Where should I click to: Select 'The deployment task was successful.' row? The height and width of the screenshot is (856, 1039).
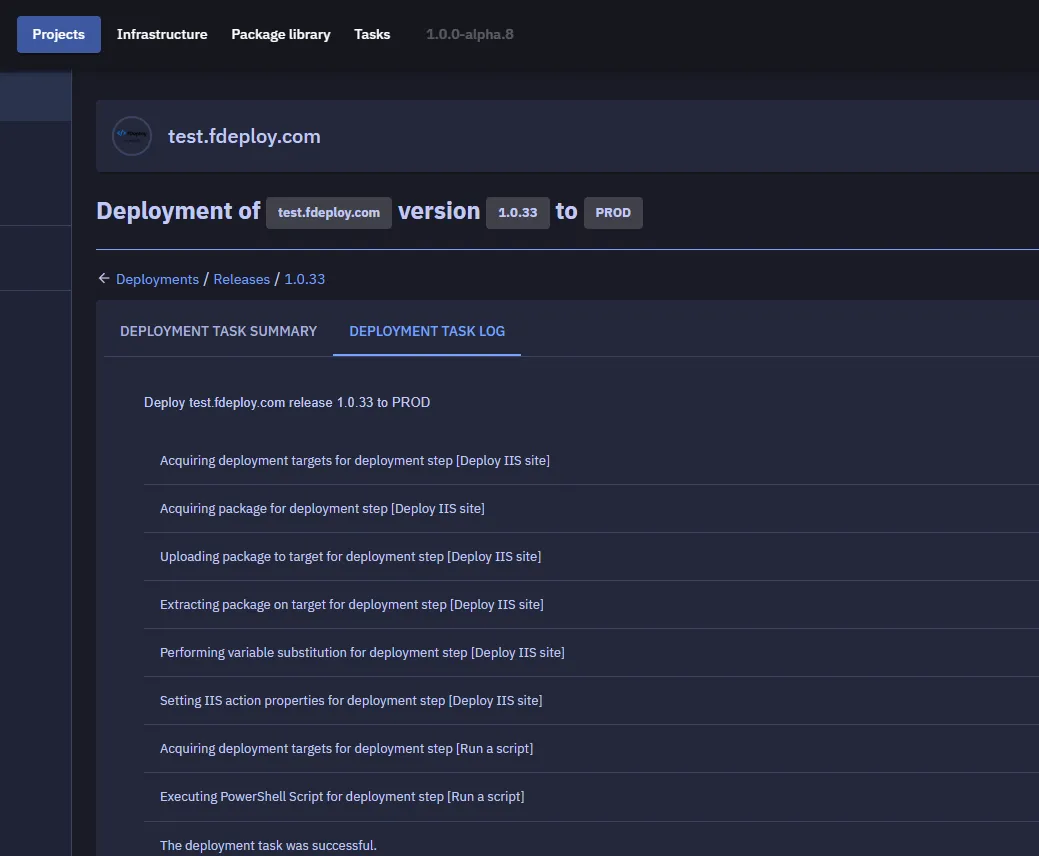591,839
